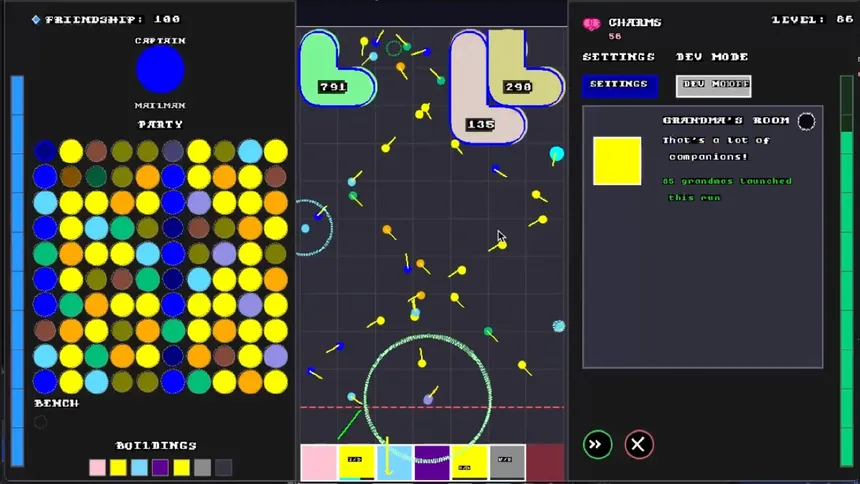Viewport: 860px width, 484px height.
Task: Select the "85 grandmas launched this run" text
Action: pyautogui.click(x=727, y=189)
